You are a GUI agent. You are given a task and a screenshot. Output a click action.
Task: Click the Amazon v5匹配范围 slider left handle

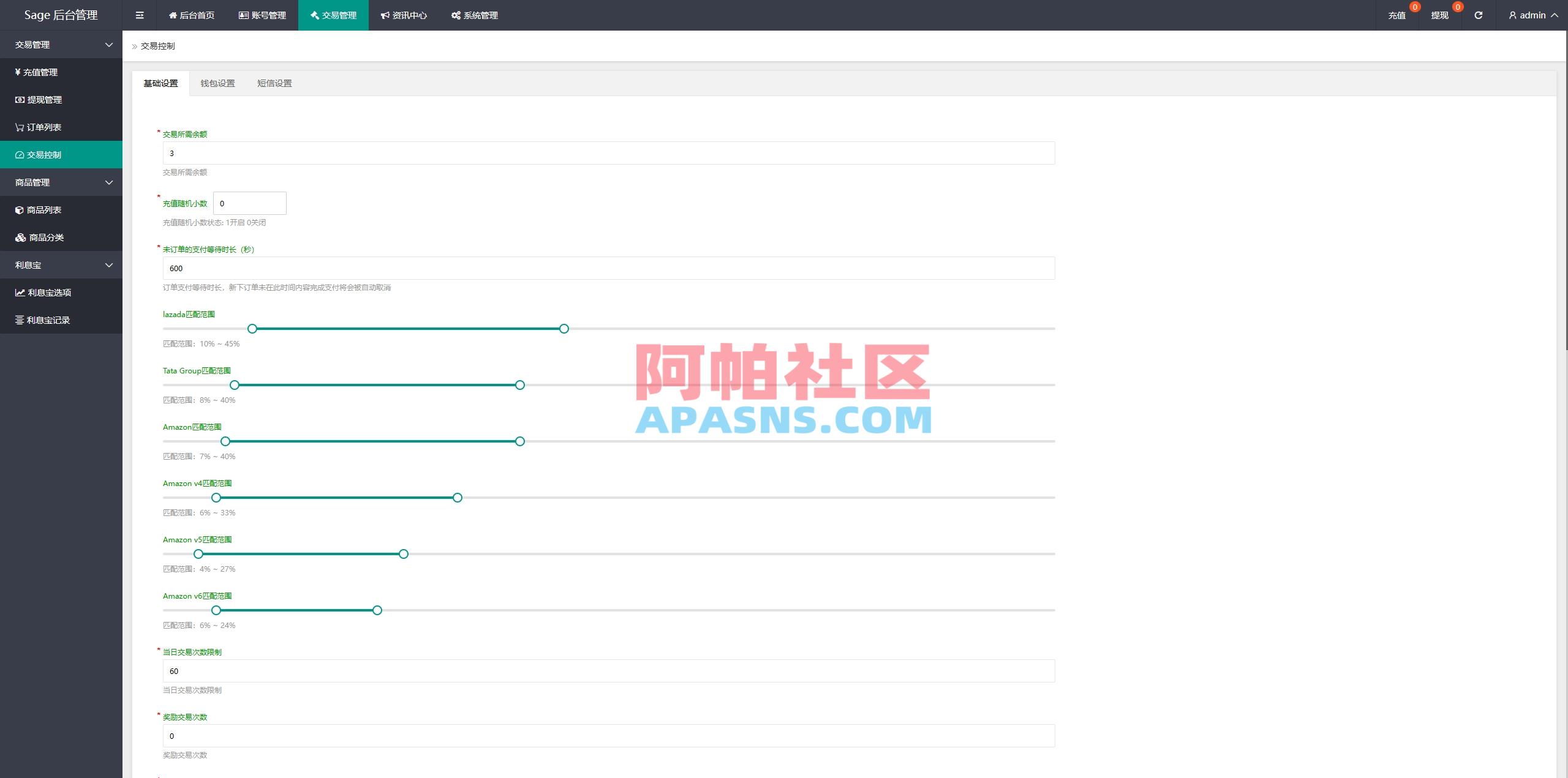tap(197, 554)
